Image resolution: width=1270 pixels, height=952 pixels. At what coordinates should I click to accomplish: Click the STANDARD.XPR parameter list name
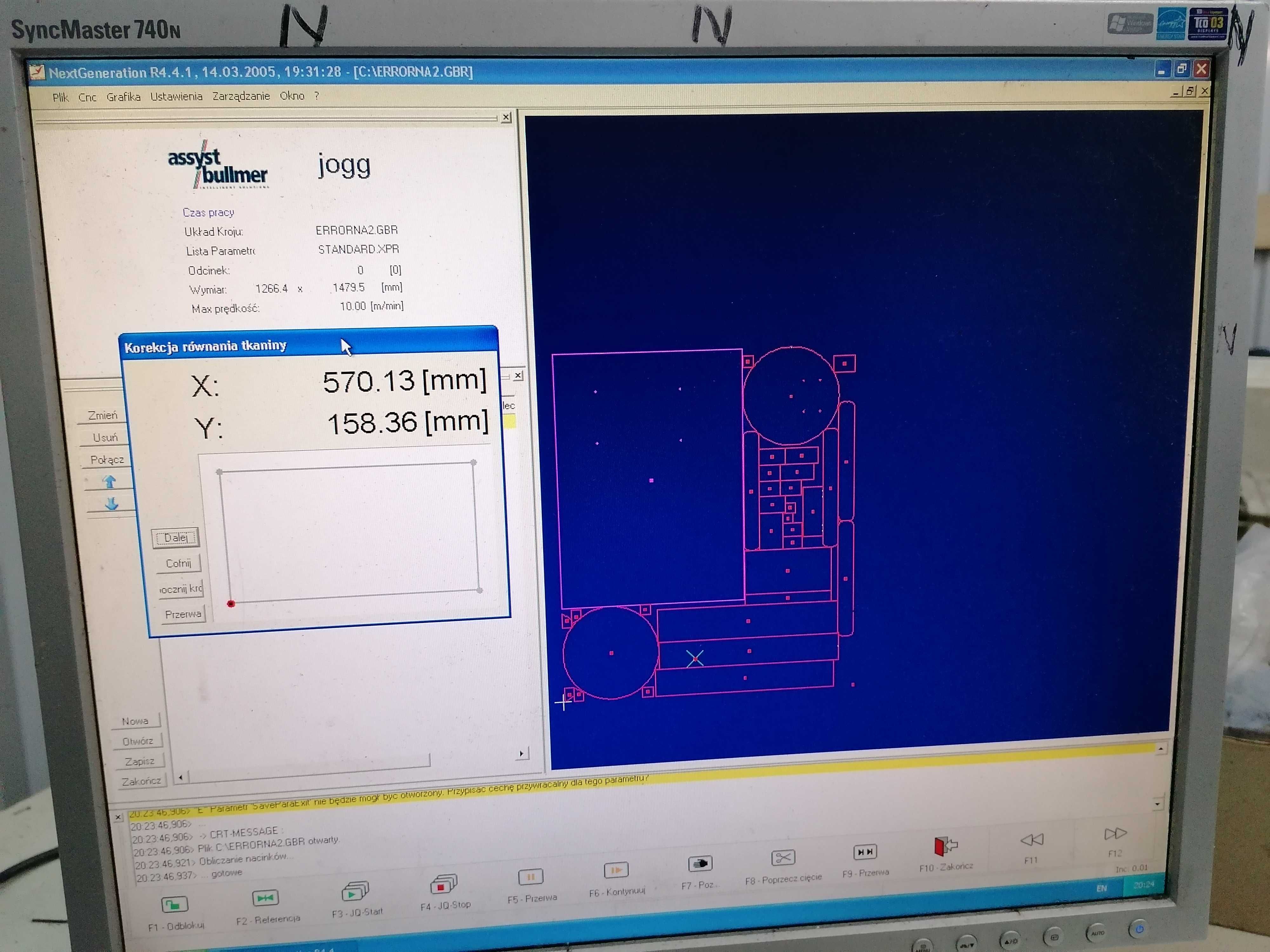pyautogui.click(x=358, y=250)
